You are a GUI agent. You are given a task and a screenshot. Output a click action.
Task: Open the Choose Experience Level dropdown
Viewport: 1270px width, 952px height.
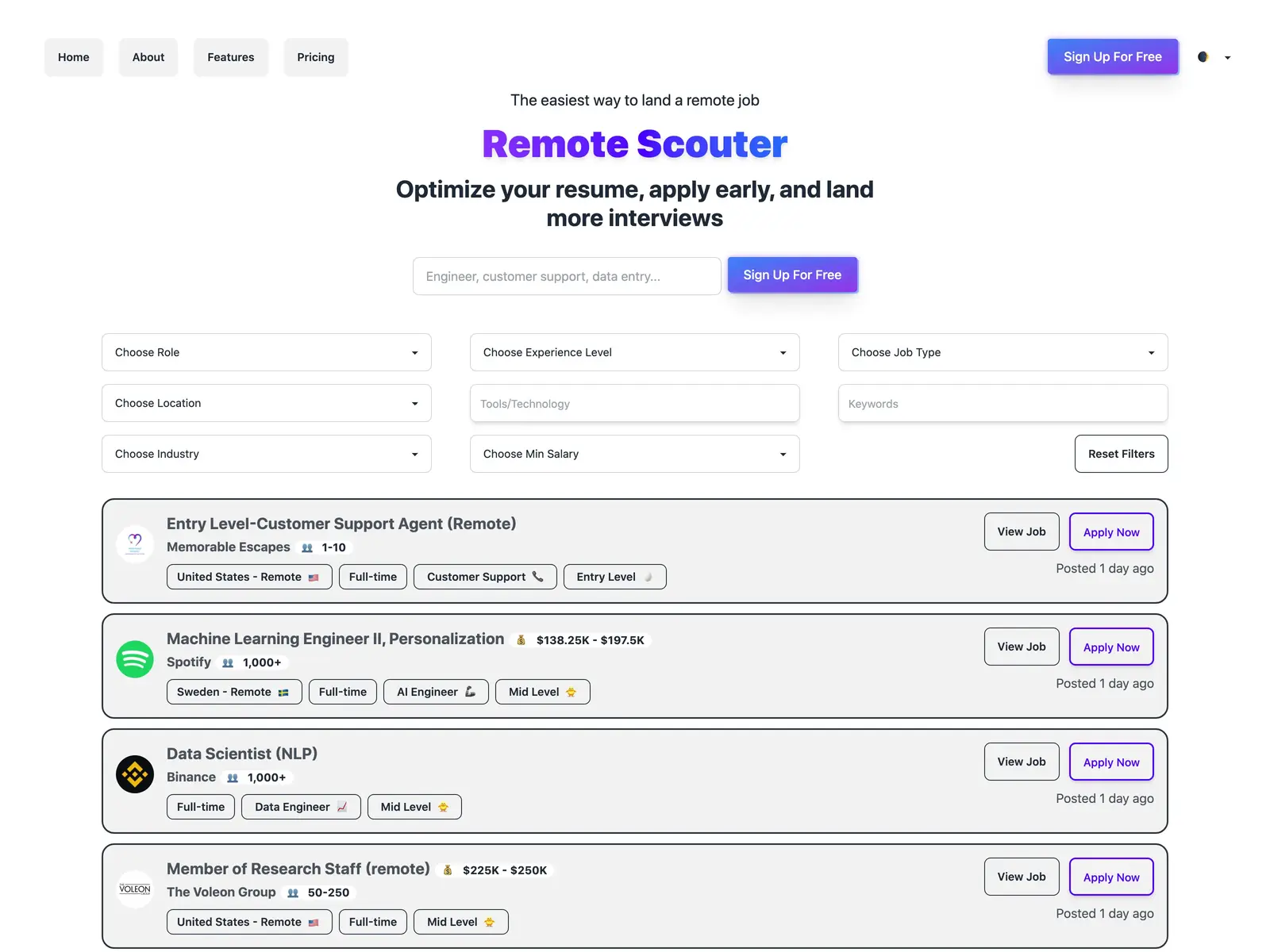[x=635, y=352]
